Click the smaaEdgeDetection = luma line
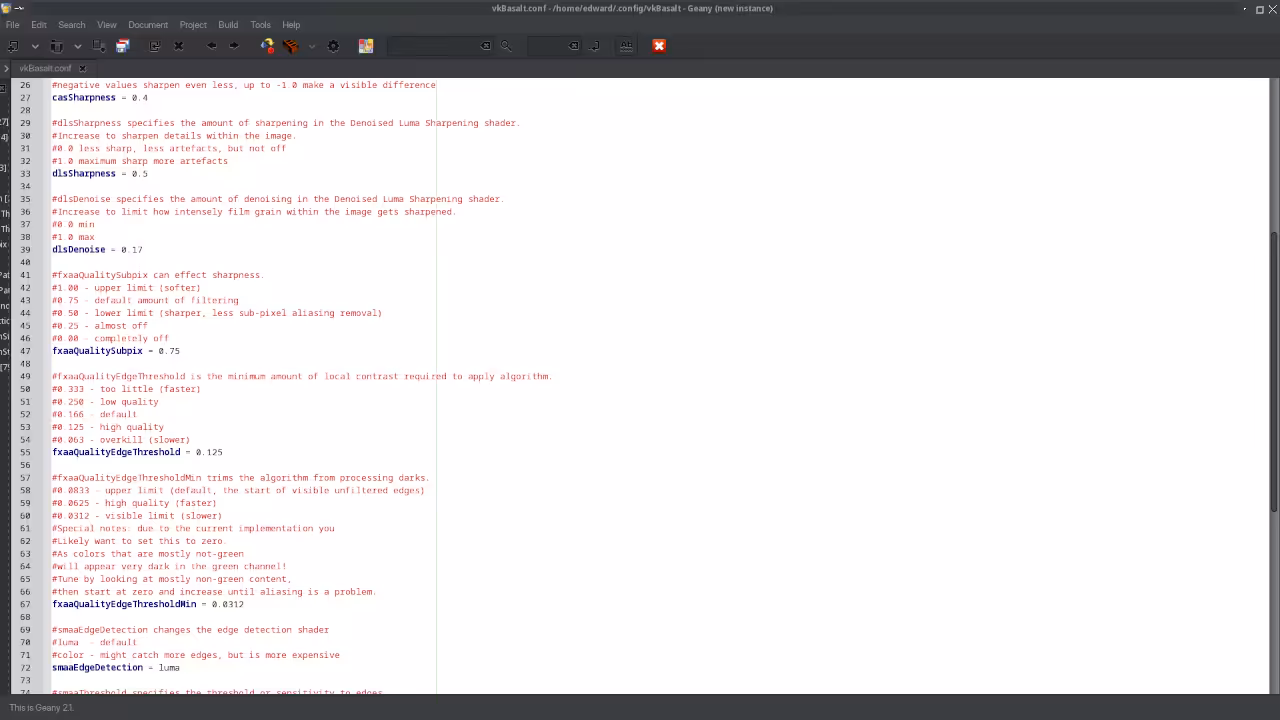 pyautogui.click(x=116, y=667)
